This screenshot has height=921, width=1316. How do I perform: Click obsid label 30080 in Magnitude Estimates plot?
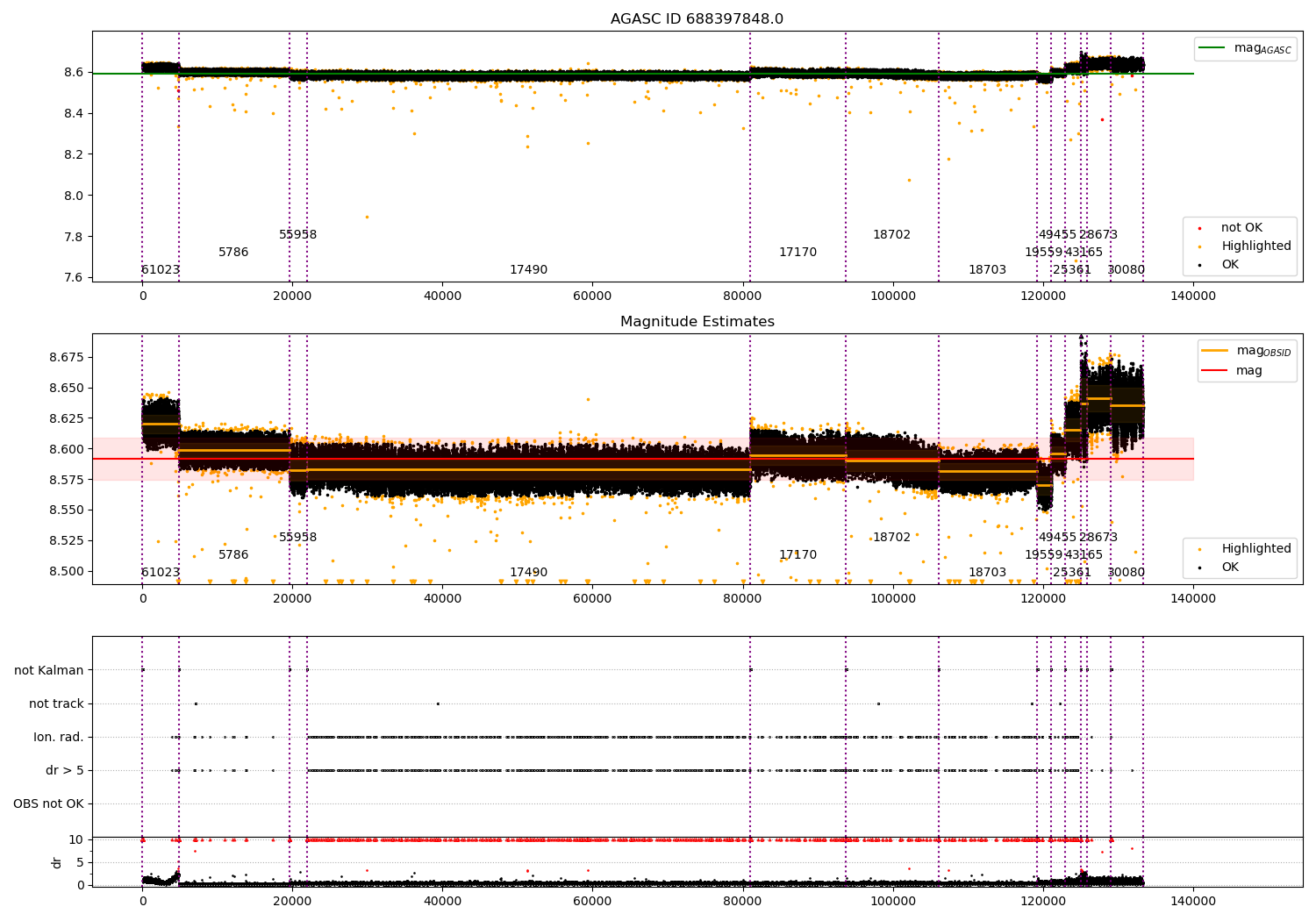click(x=1126, y=573)
